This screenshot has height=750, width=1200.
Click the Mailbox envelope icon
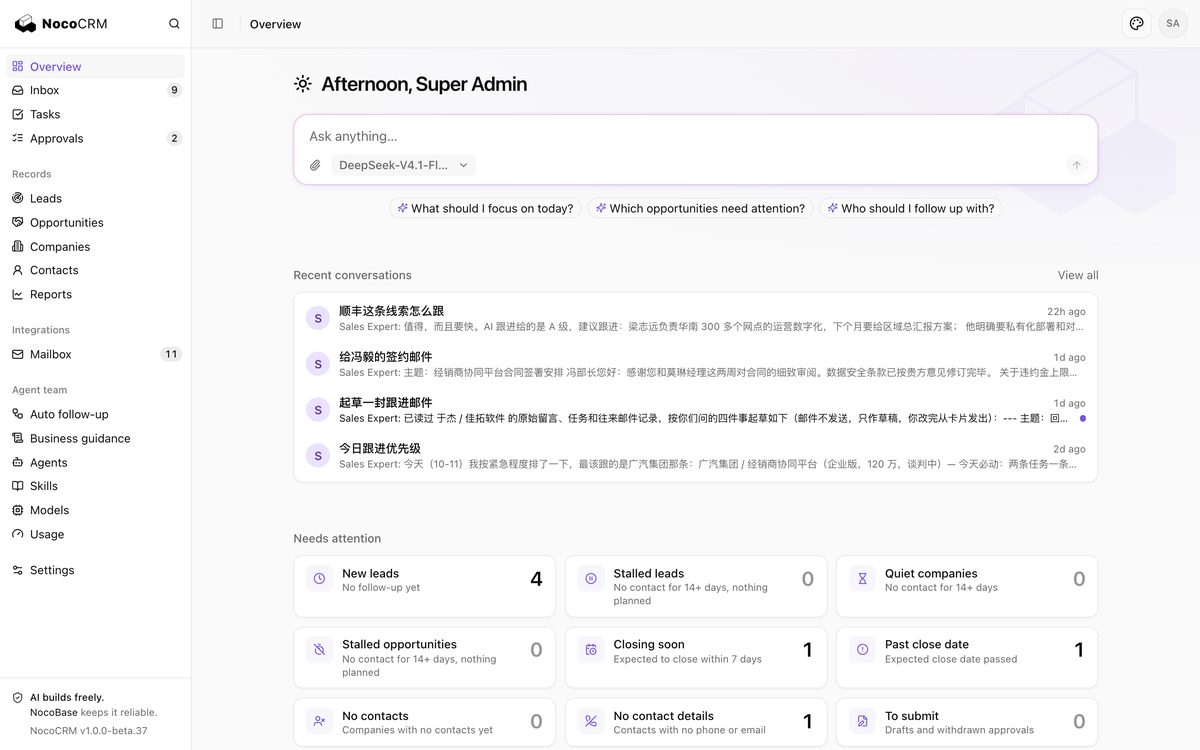coord(18,354)
